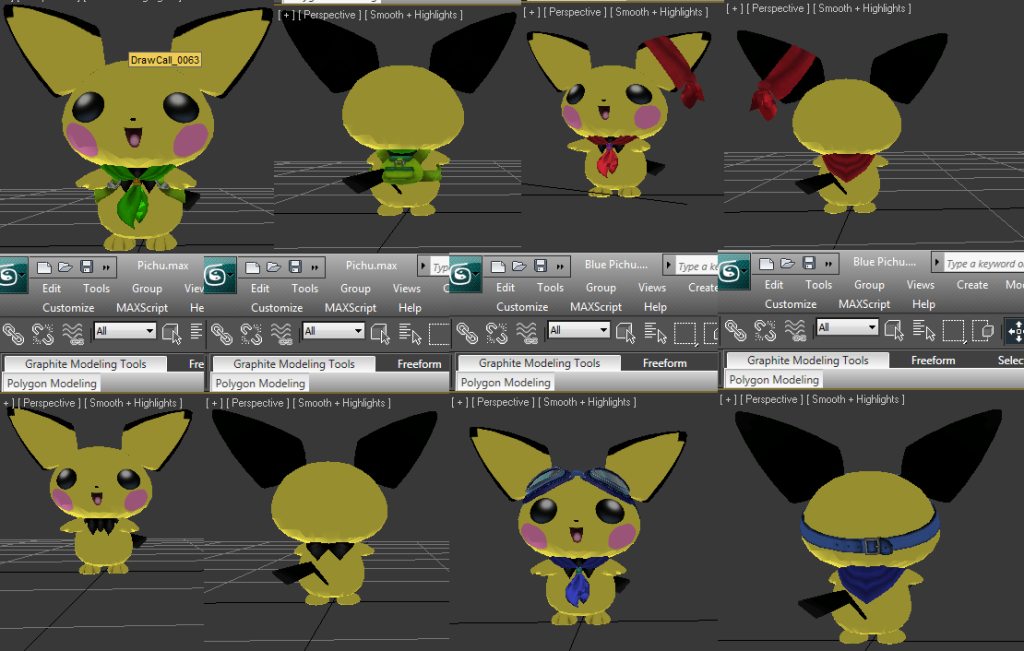
Task: Click Save icon in left Blue Pichu window
Action: (540, 266)
